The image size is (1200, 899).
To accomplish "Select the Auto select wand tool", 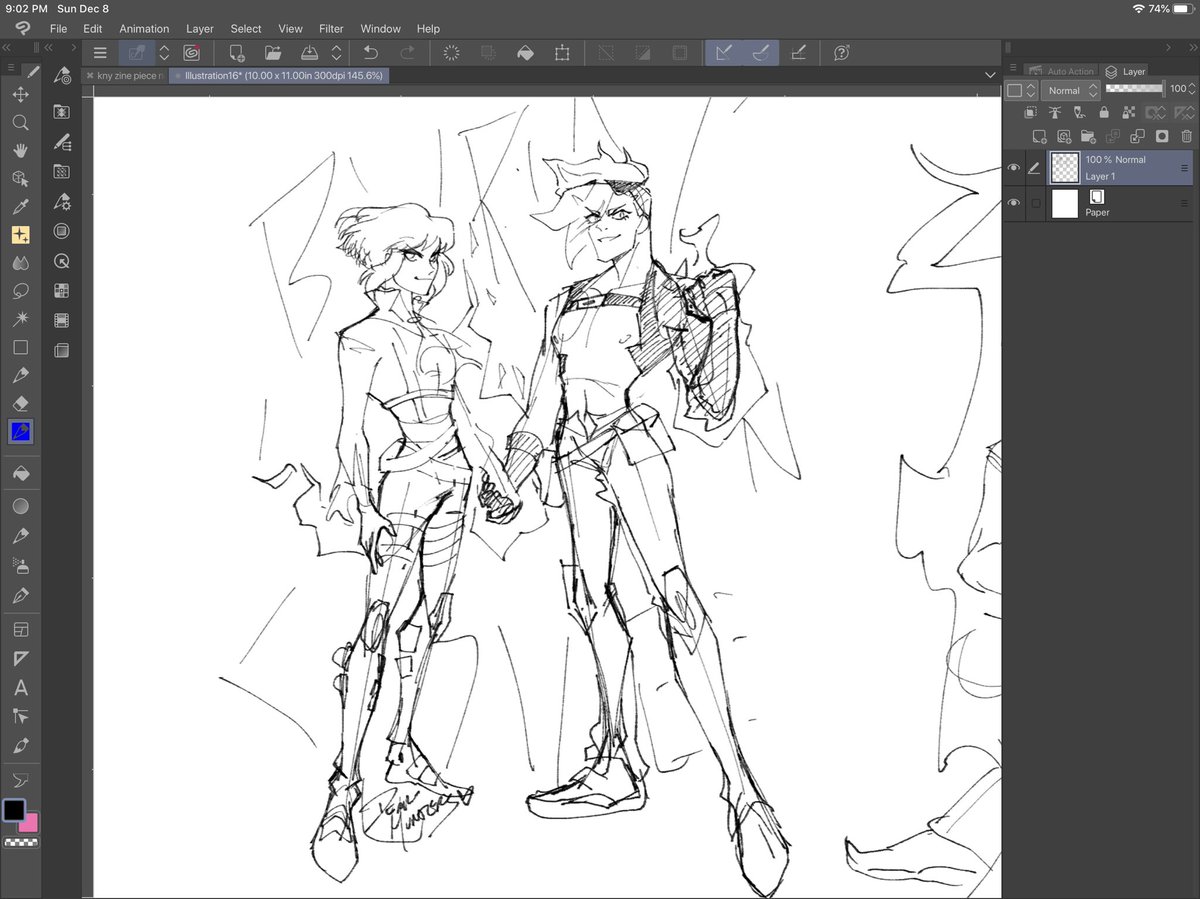I will point(20,319).
